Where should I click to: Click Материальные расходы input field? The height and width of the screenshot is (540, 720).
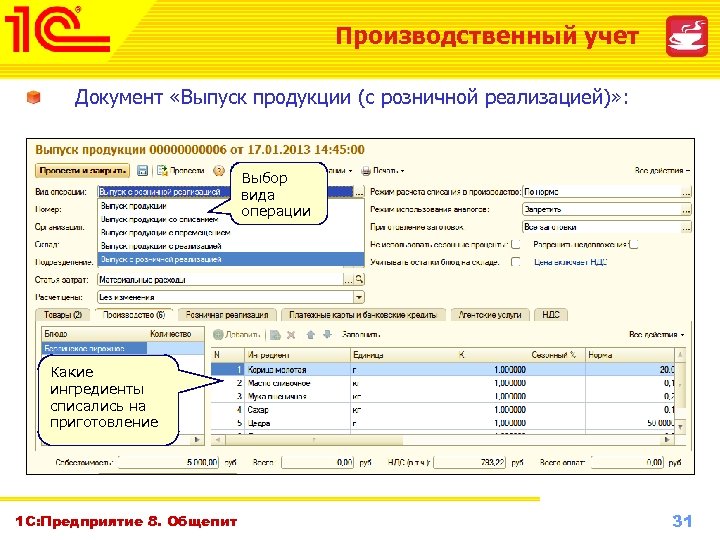pyautogui.click(x=220, y=279)
